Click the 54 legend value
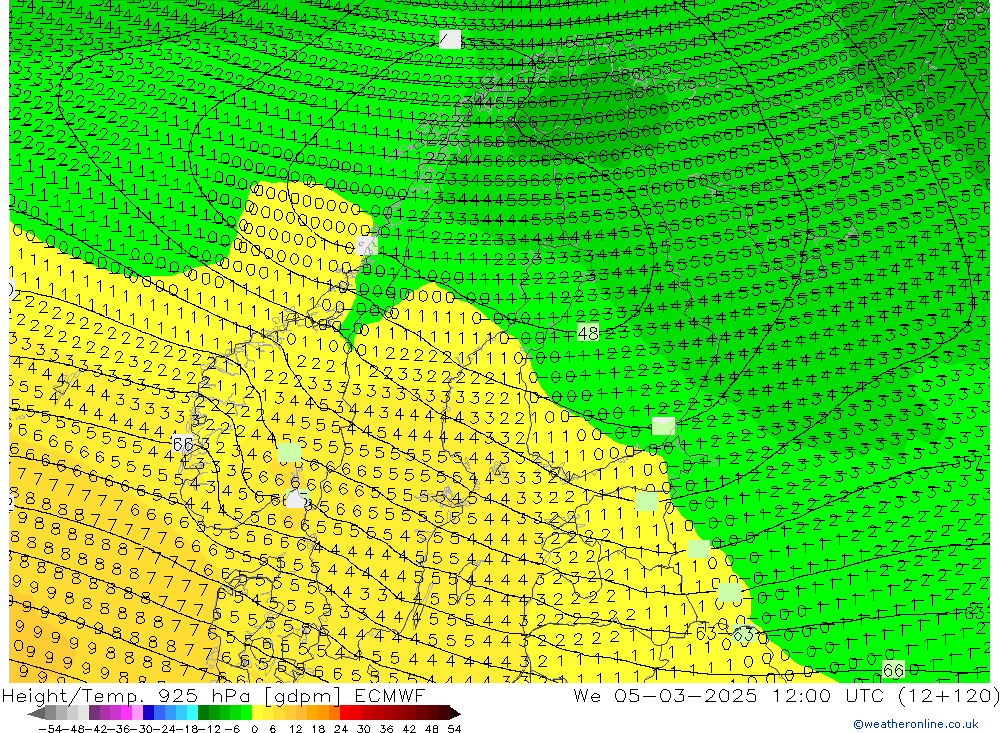Image resolution: width=1000 pixels, height=733 pixels. click(x=454, y=729)
